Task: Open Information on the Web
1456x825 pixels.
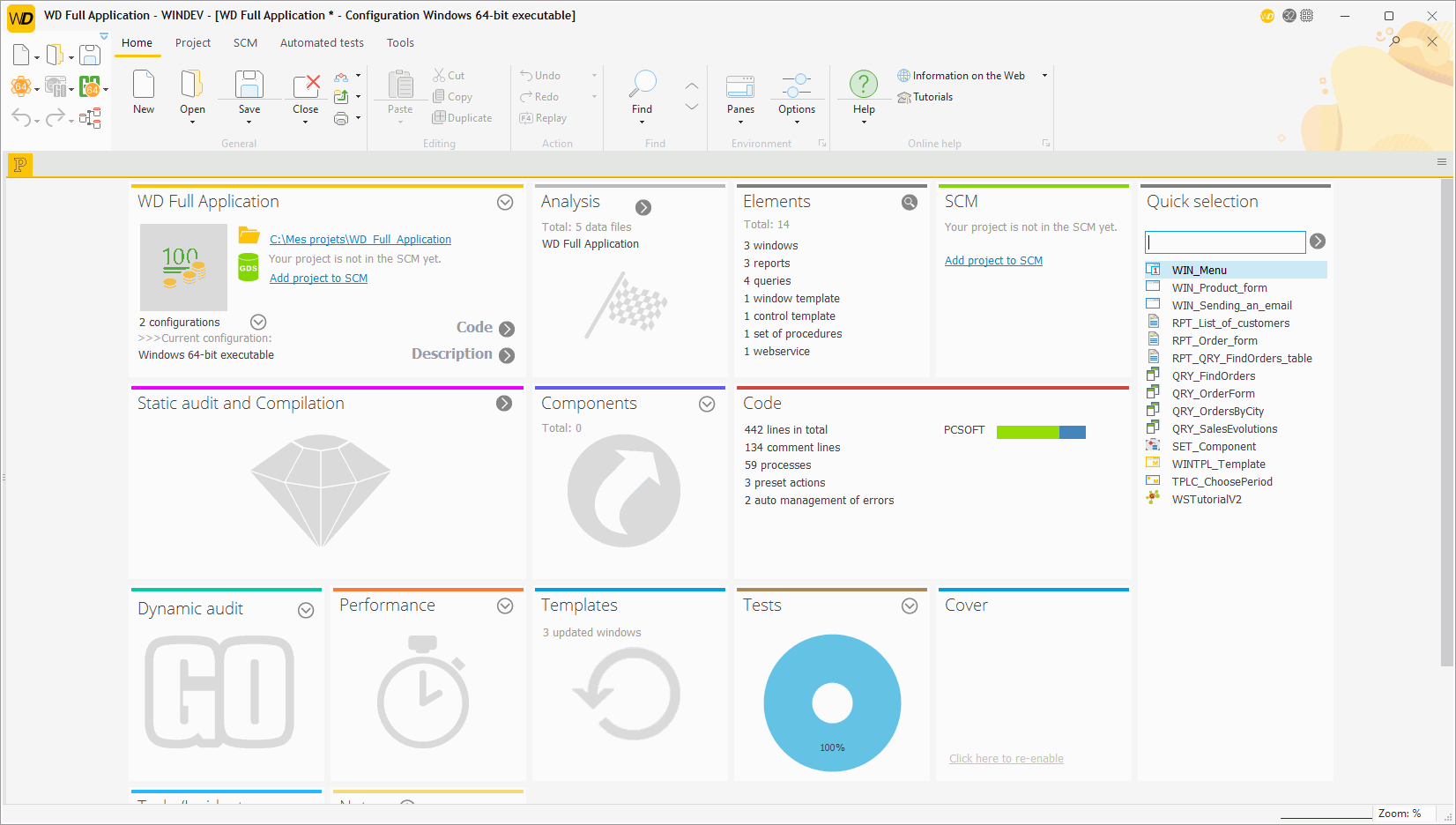Action: click(962, 76)
